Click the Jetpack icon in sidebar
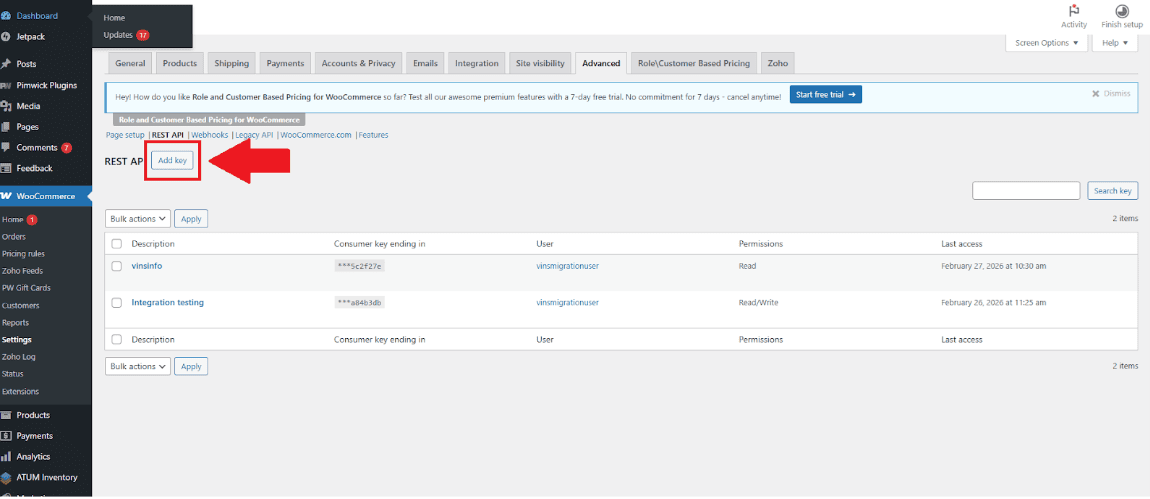Viewport: 1150px width, 499px height. pos(7,37)
